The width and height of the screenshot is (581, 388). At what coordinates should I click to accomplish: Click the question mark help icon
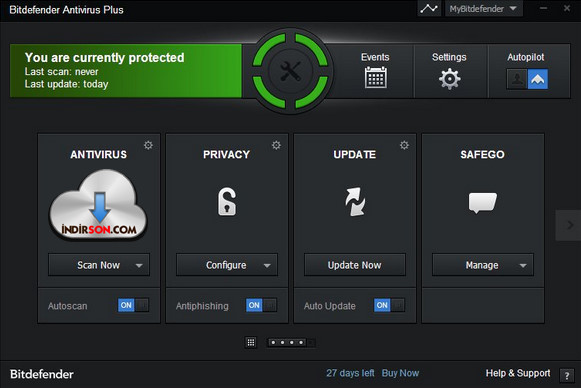pyautogui.click(x=567, y=375)
